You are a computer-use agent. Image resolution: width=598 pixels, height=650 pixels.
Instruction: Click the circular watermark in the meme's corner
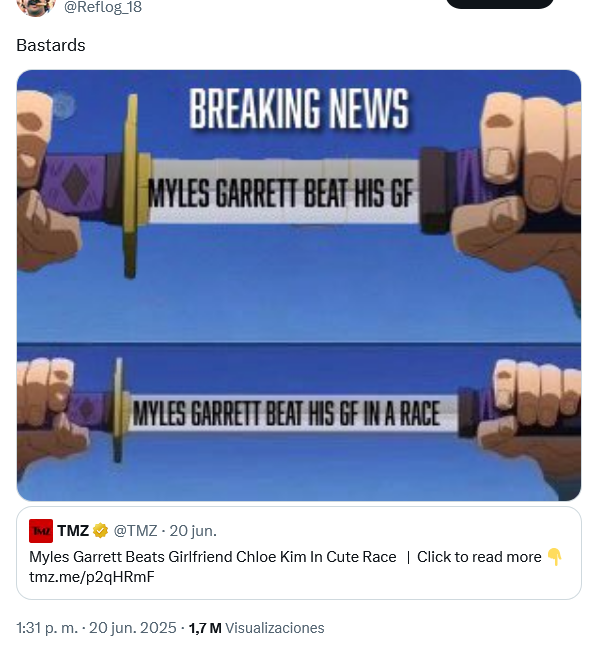point(63,107)
